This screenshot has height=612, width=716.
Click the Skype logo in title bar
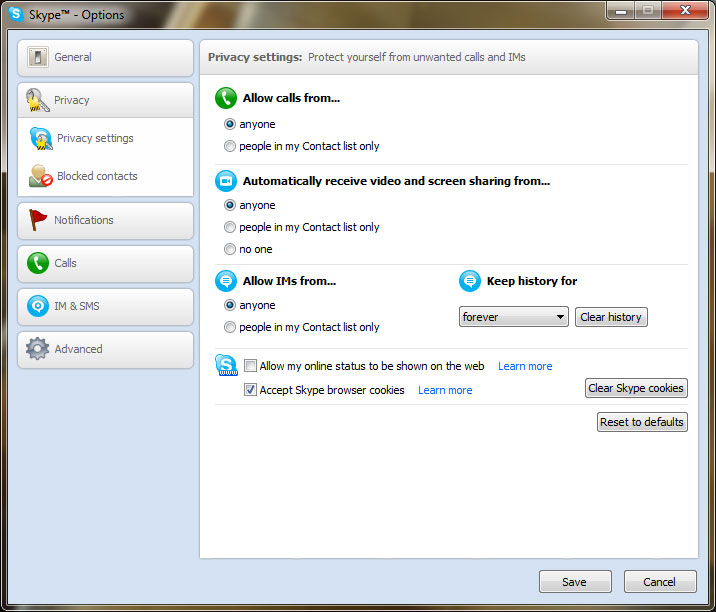coord(16,14)
